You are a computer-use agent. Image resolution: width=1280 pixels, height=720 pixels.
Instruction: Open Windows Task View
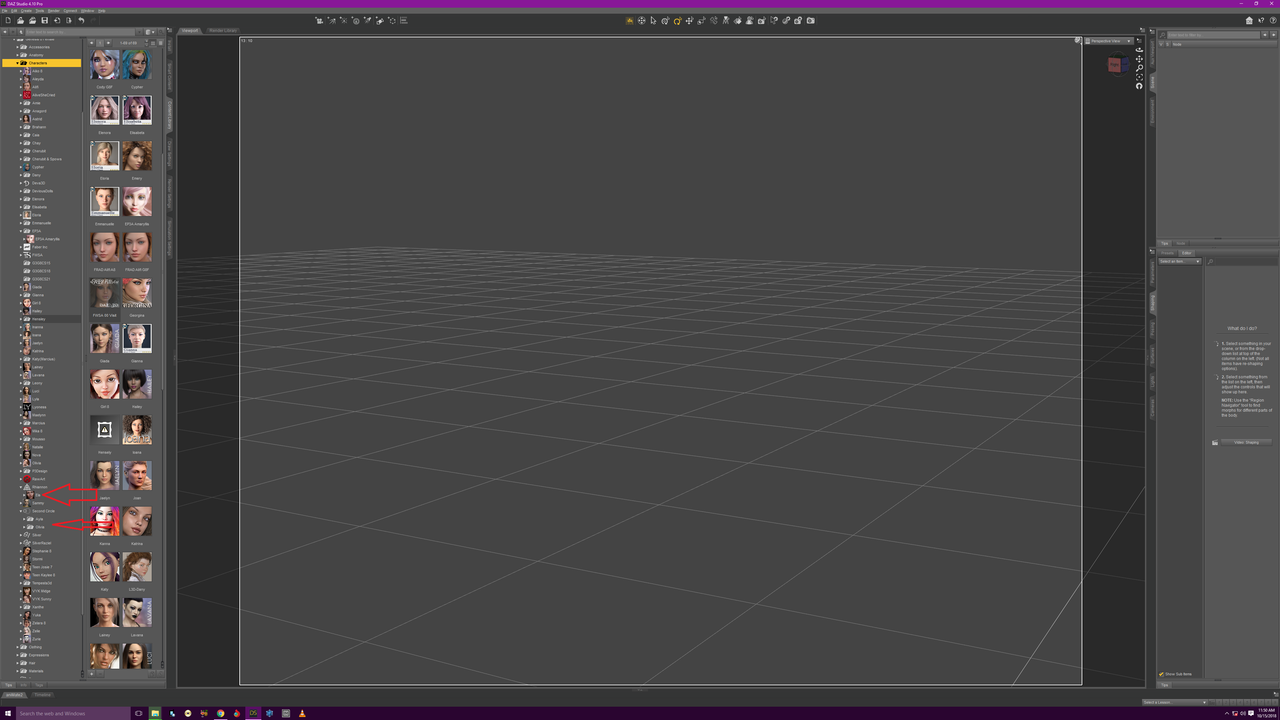[x=139, y=713]
